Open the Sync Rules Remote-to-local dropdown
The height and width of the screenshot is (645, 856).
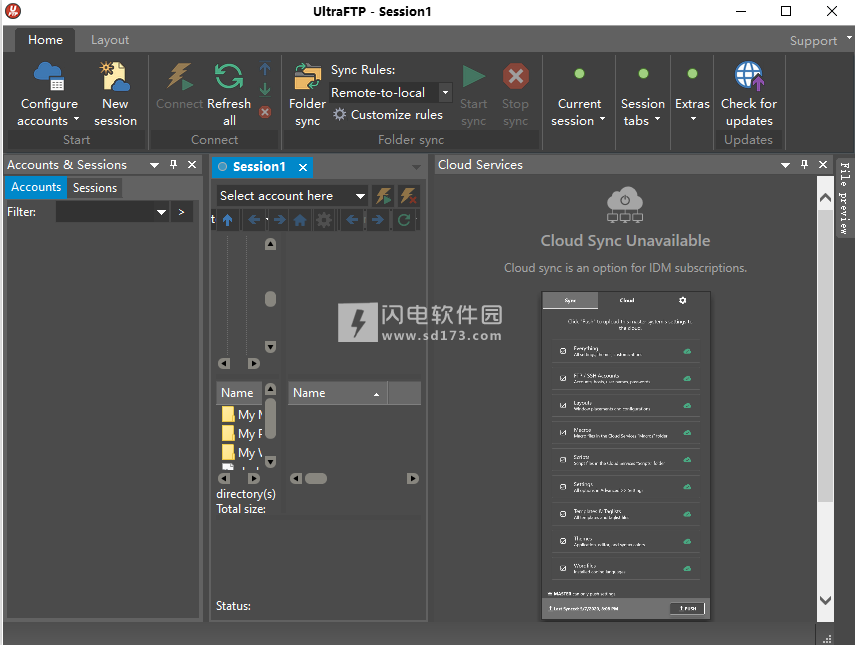pyautogui.click(x=445, y=93)
